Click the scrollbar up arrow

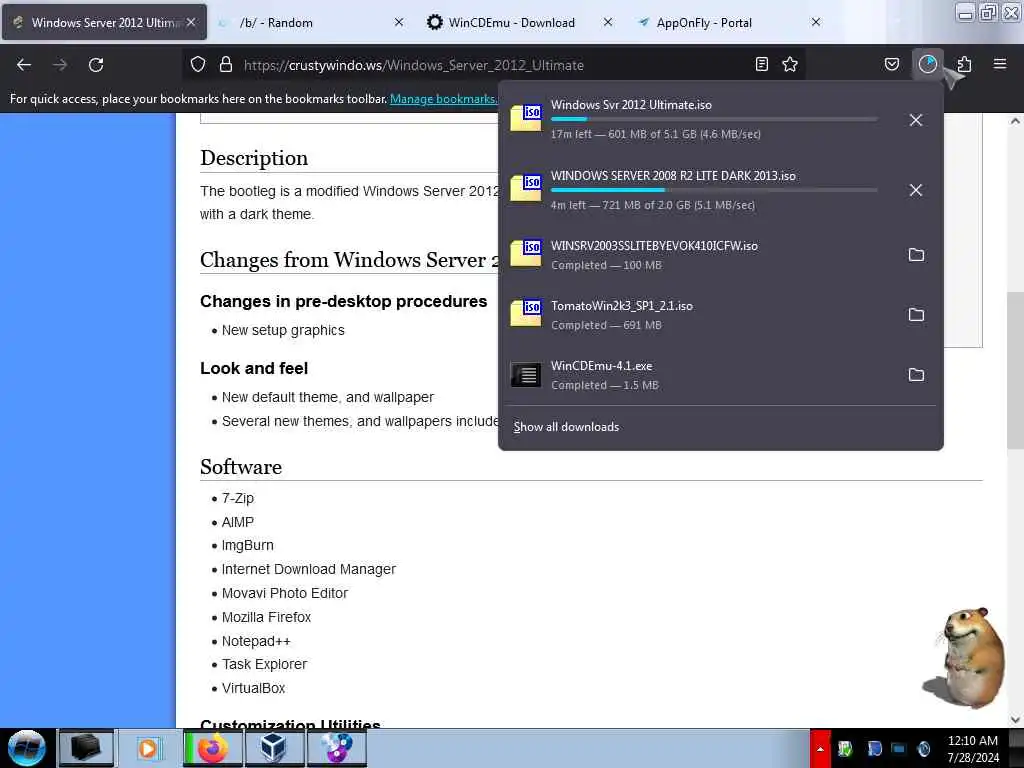1015,121
